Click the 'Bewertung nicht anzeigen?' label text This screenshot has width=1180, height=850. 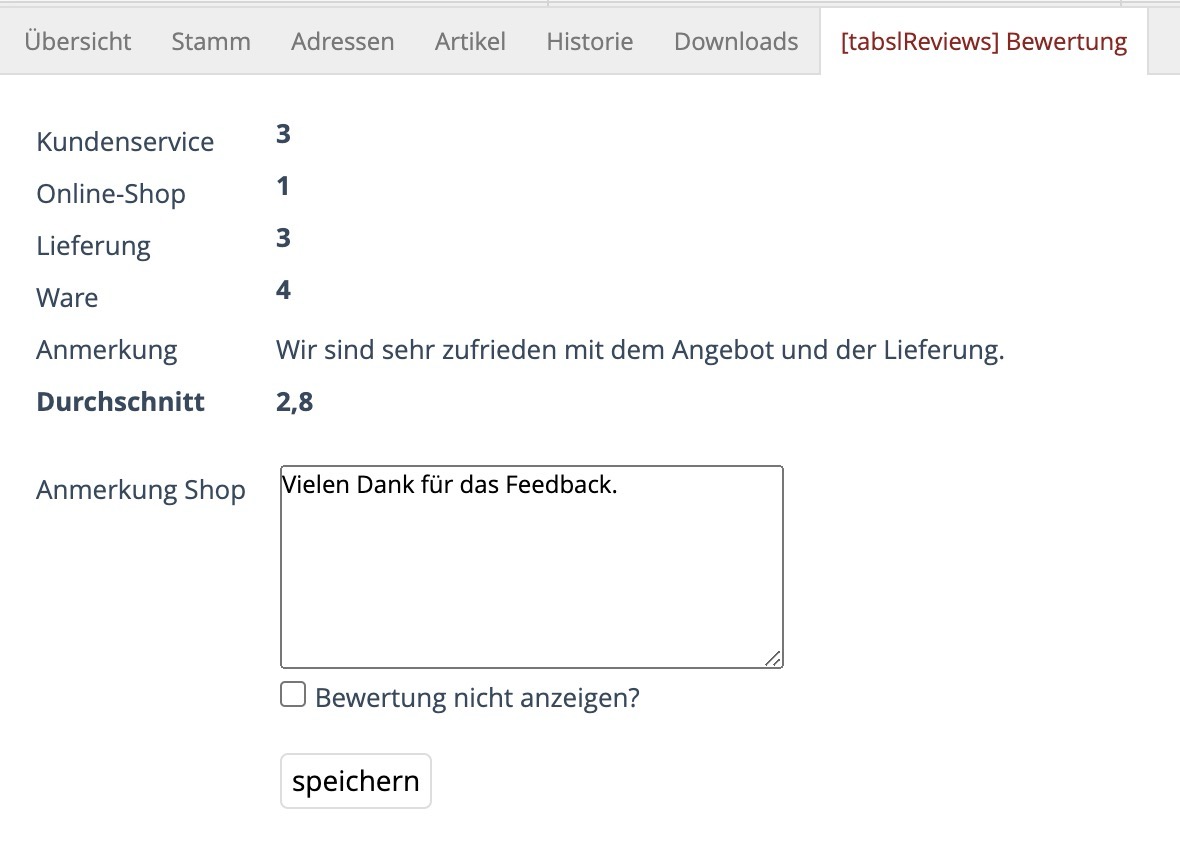(477, 697)
